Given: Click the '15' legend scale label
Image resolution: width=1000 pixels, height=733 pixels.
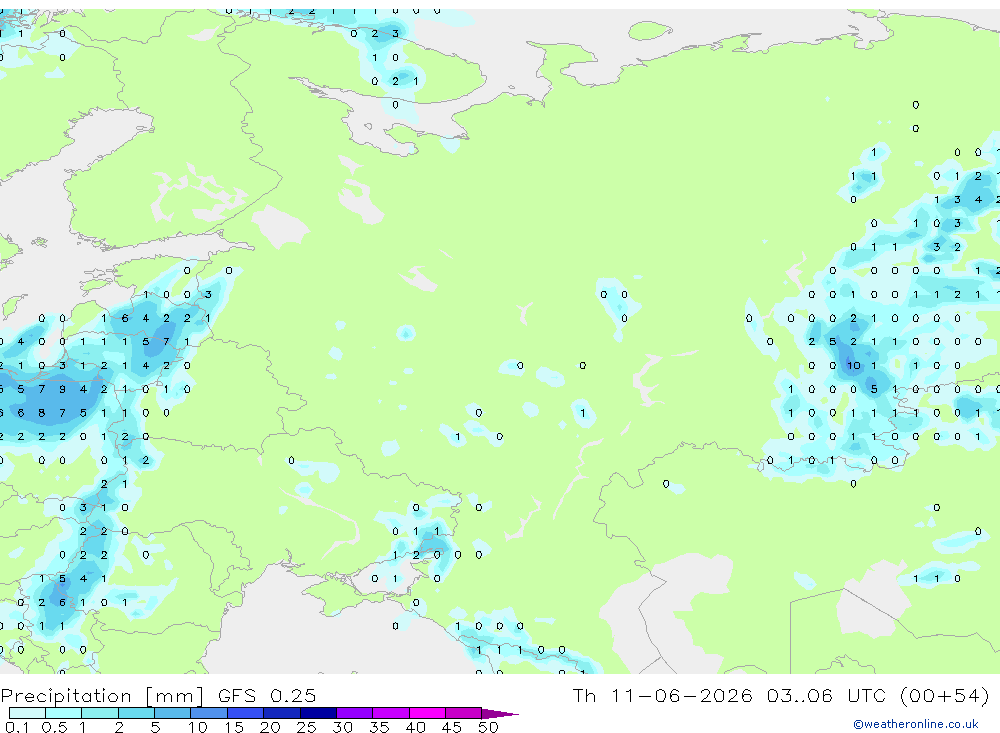Looking at the screenshot, I should point(233,727).
